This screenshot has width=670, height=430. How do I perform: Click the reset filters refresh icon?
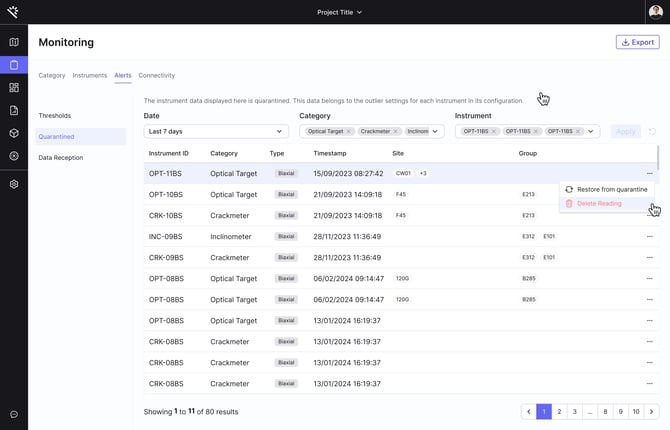coord(653,131)
